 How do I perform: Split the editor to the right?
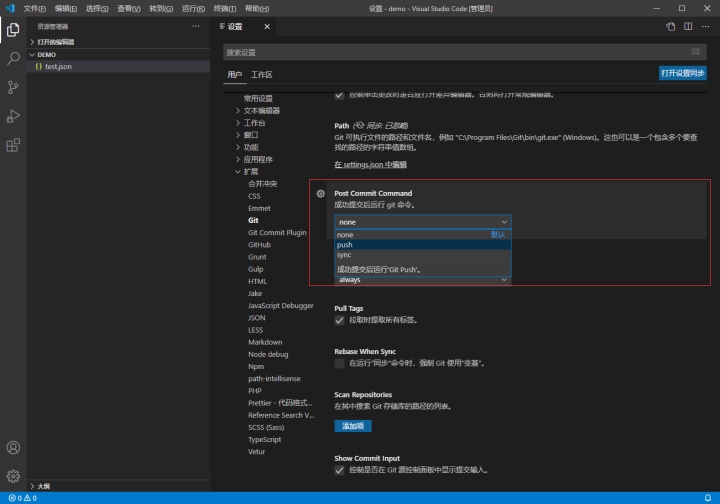(x=688, y=27)
